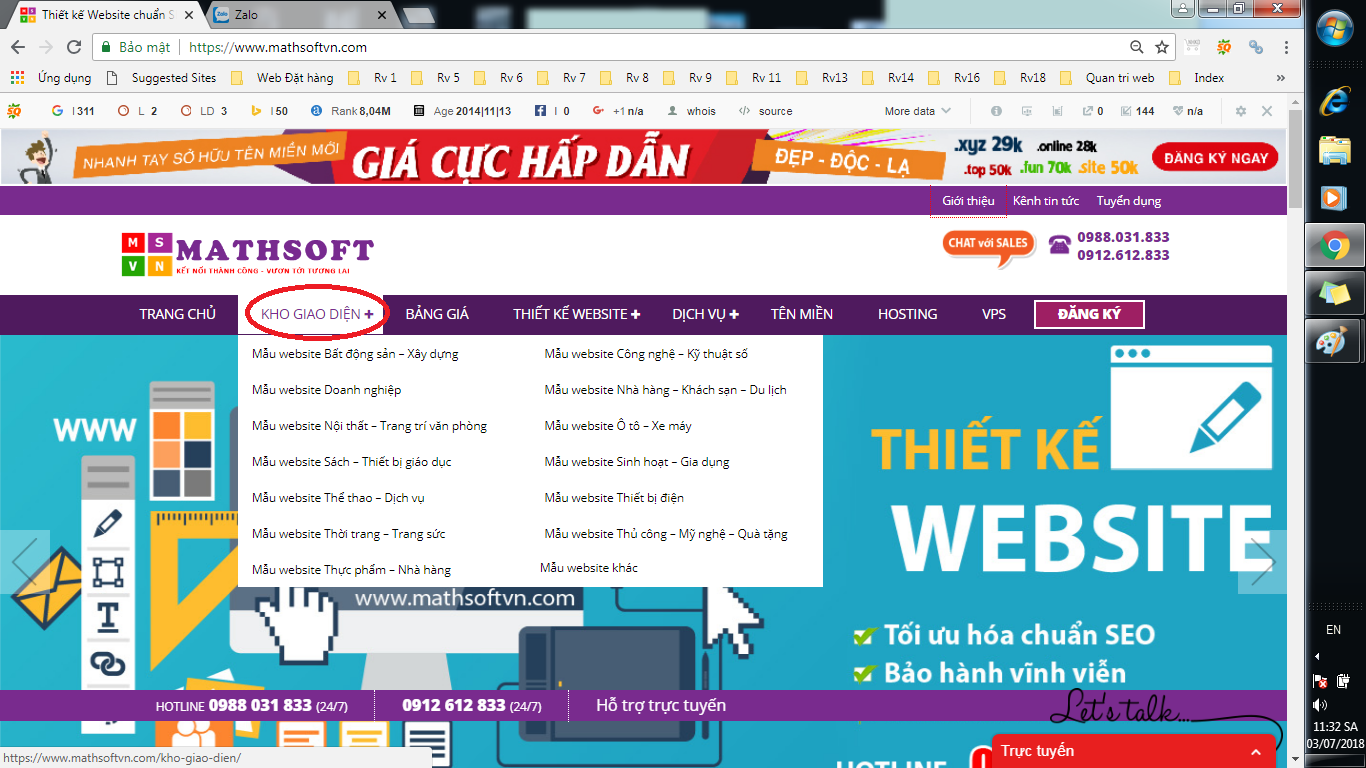Select Mẫu website Doanh nghiệp
1366x768 pixels.
[327, 390]
